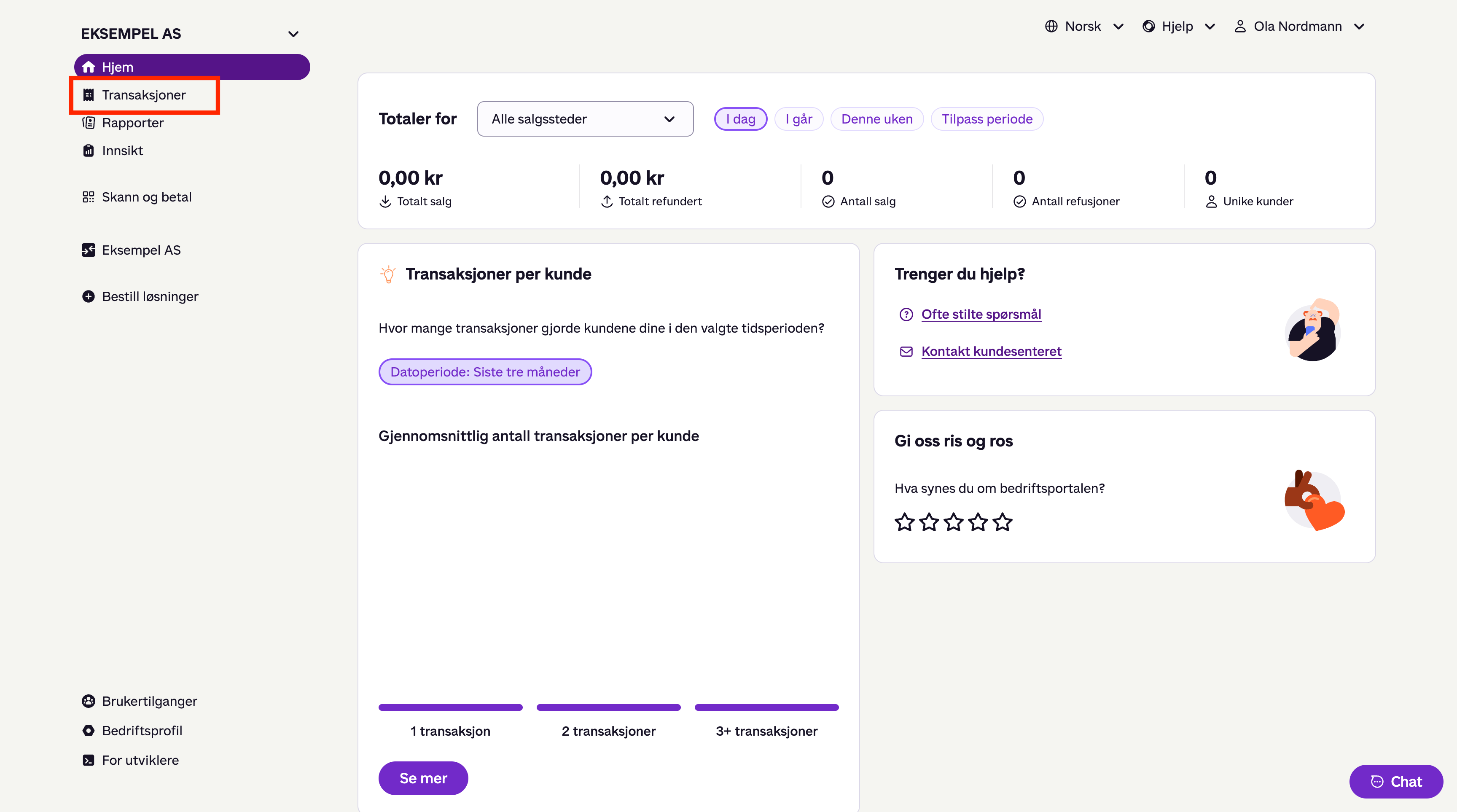This screenshot has width=1457, height=812.
Task: Click the Antall refusjoner checkmark icon
Action: 1020,202
